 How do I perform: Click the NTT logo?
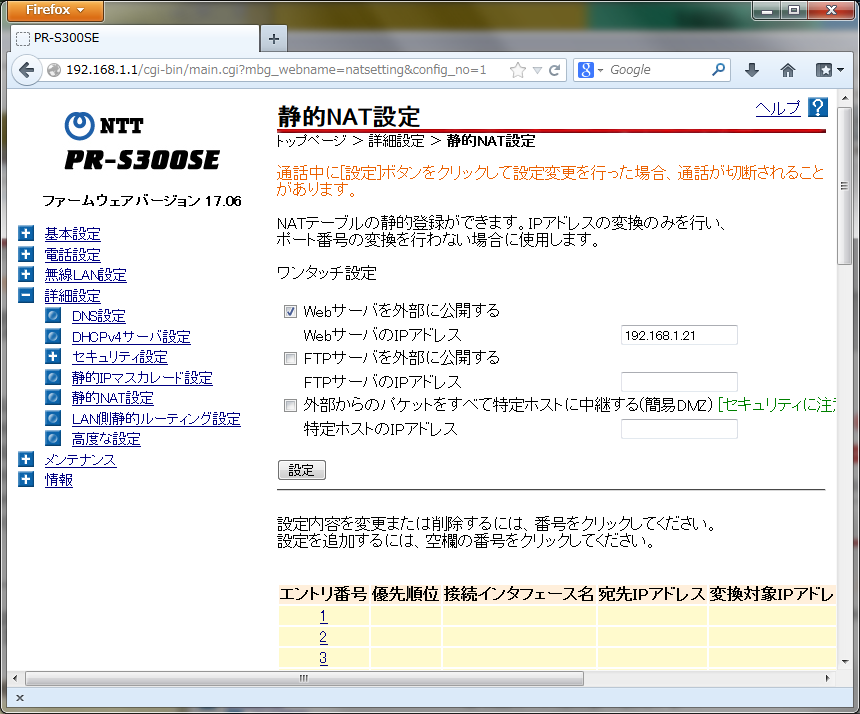point(104,126)
